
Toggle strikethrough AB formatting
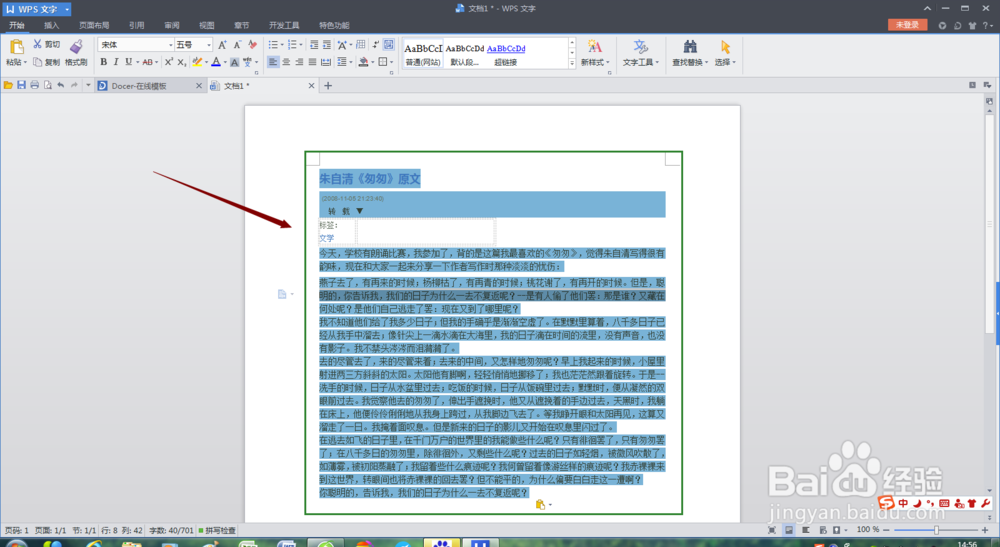[147, 62]
